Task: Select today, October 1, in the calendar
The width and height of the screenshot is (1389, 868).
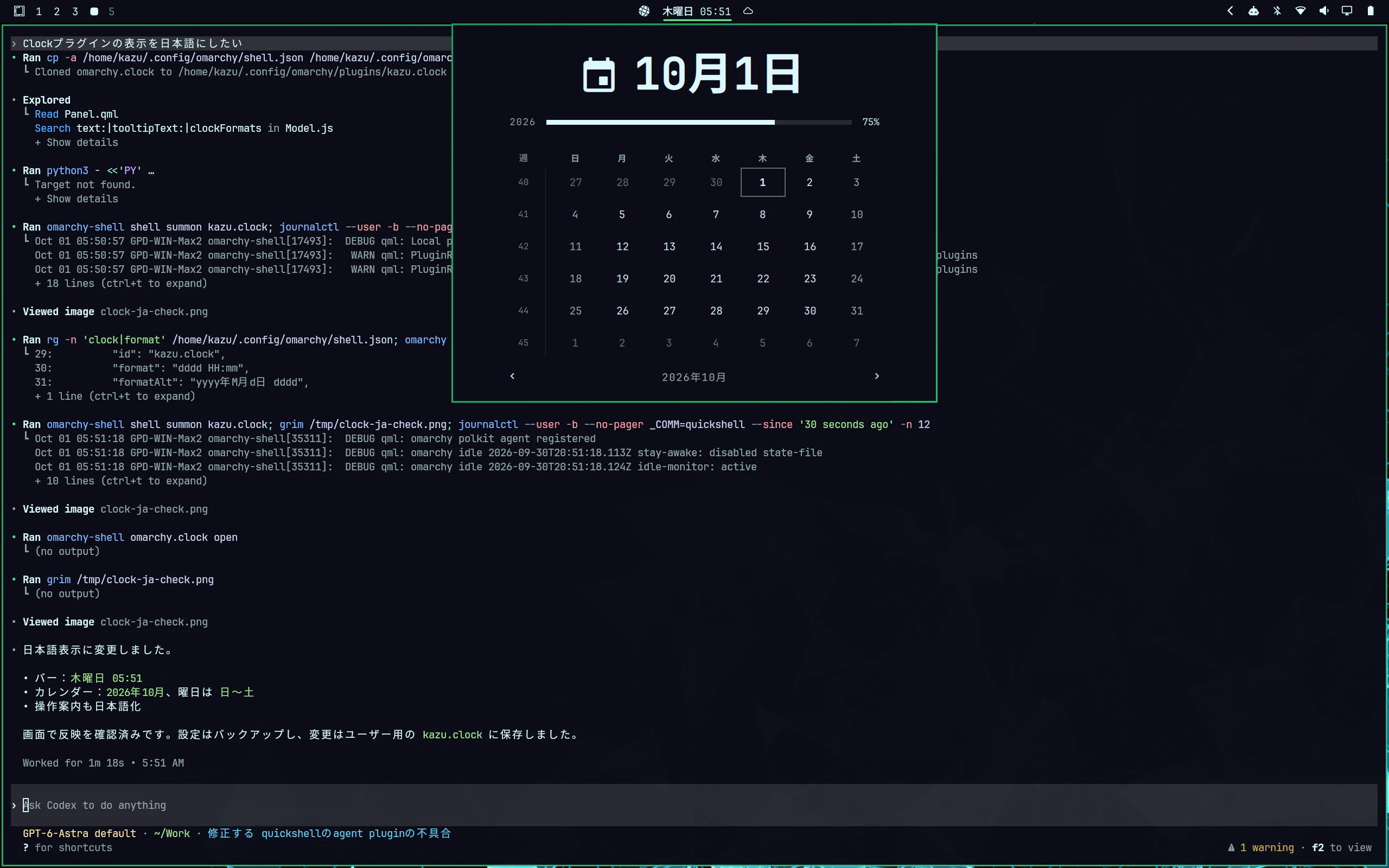Action: (x=763, y=182)
